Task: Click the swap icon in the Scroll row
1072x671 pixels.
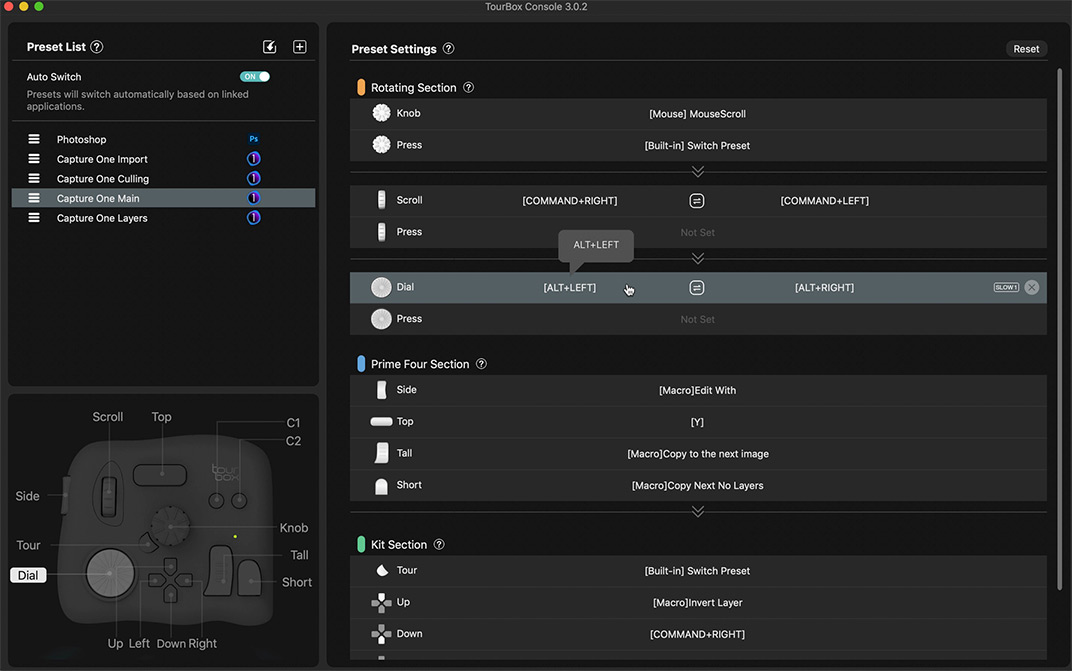Action: click(x=697, y=200)
